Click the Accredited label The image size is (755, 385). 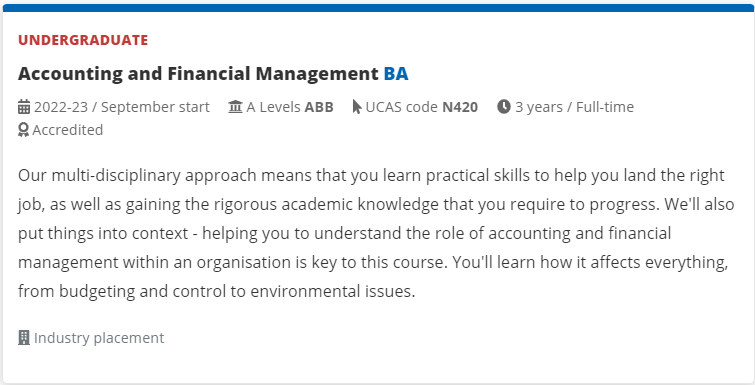(x=68, y=130)
